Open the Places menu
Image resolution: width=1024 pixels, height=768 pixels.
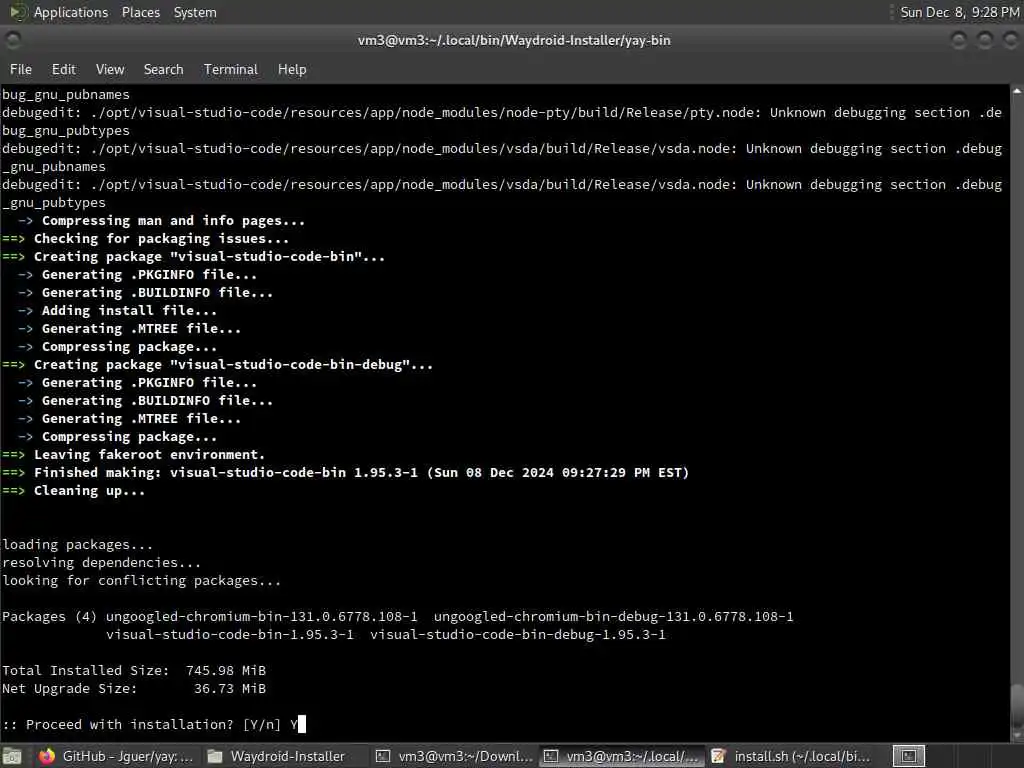pyautogui.click(x=140, y=12)
